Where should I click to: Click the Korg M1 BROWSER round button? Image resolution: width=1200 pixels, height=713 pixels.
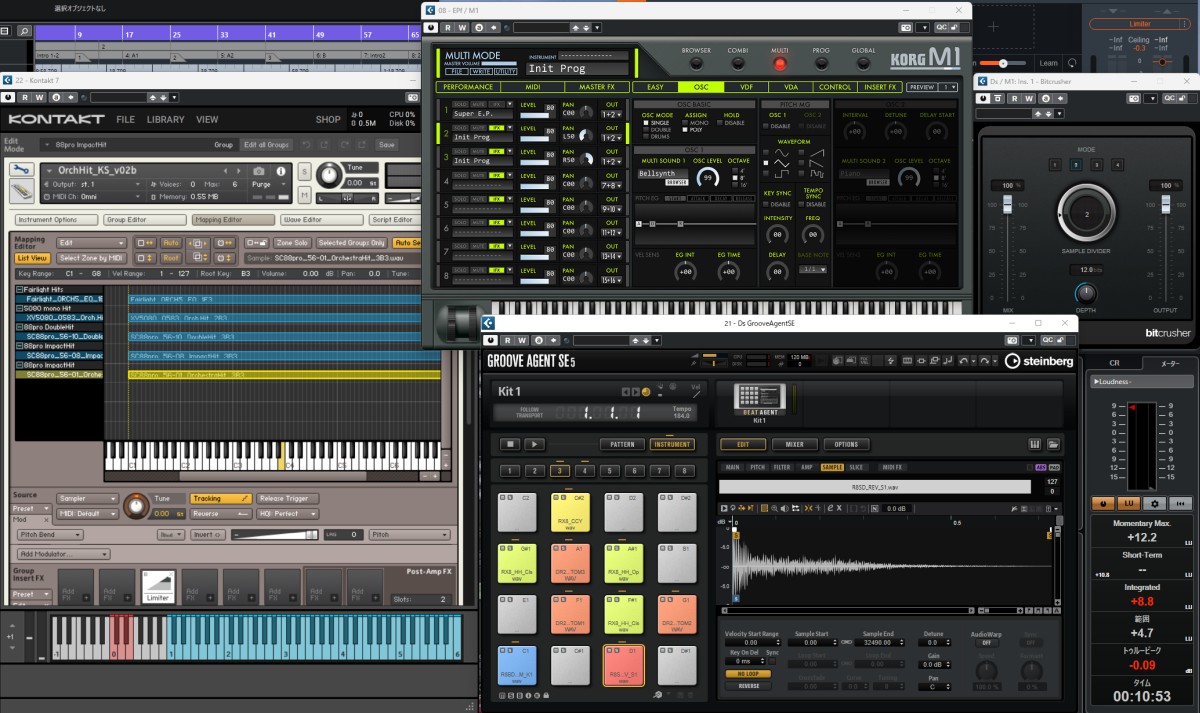click(696, 63)
